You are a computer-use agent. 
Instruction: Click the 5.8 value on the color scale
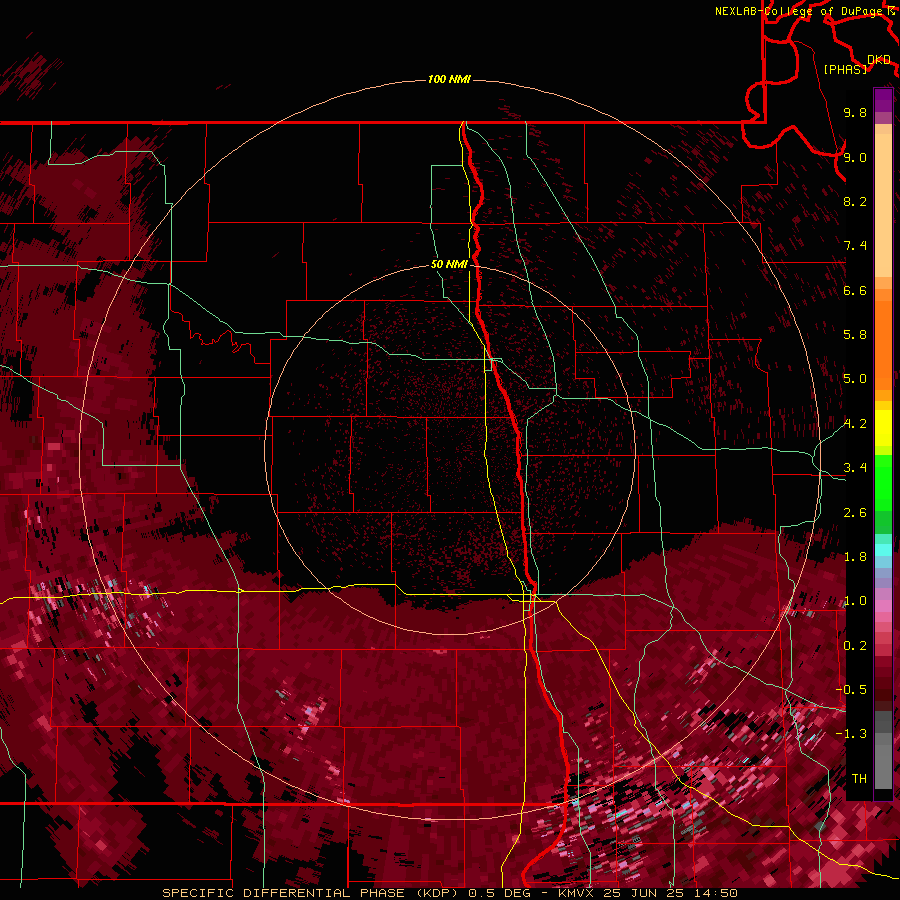[855, 335]
